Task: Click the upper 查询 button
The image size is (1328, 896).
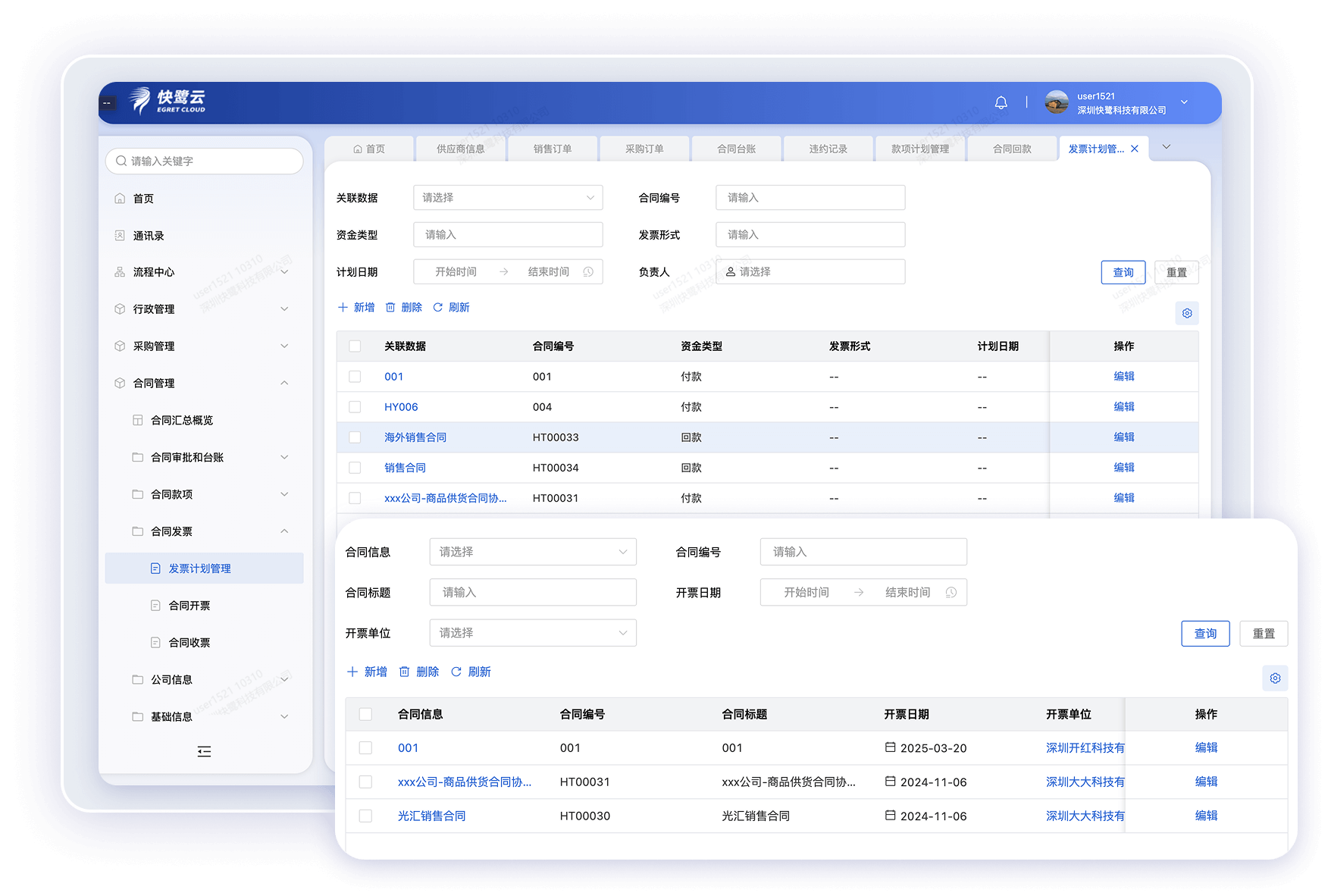Action: coord(1123,272)
